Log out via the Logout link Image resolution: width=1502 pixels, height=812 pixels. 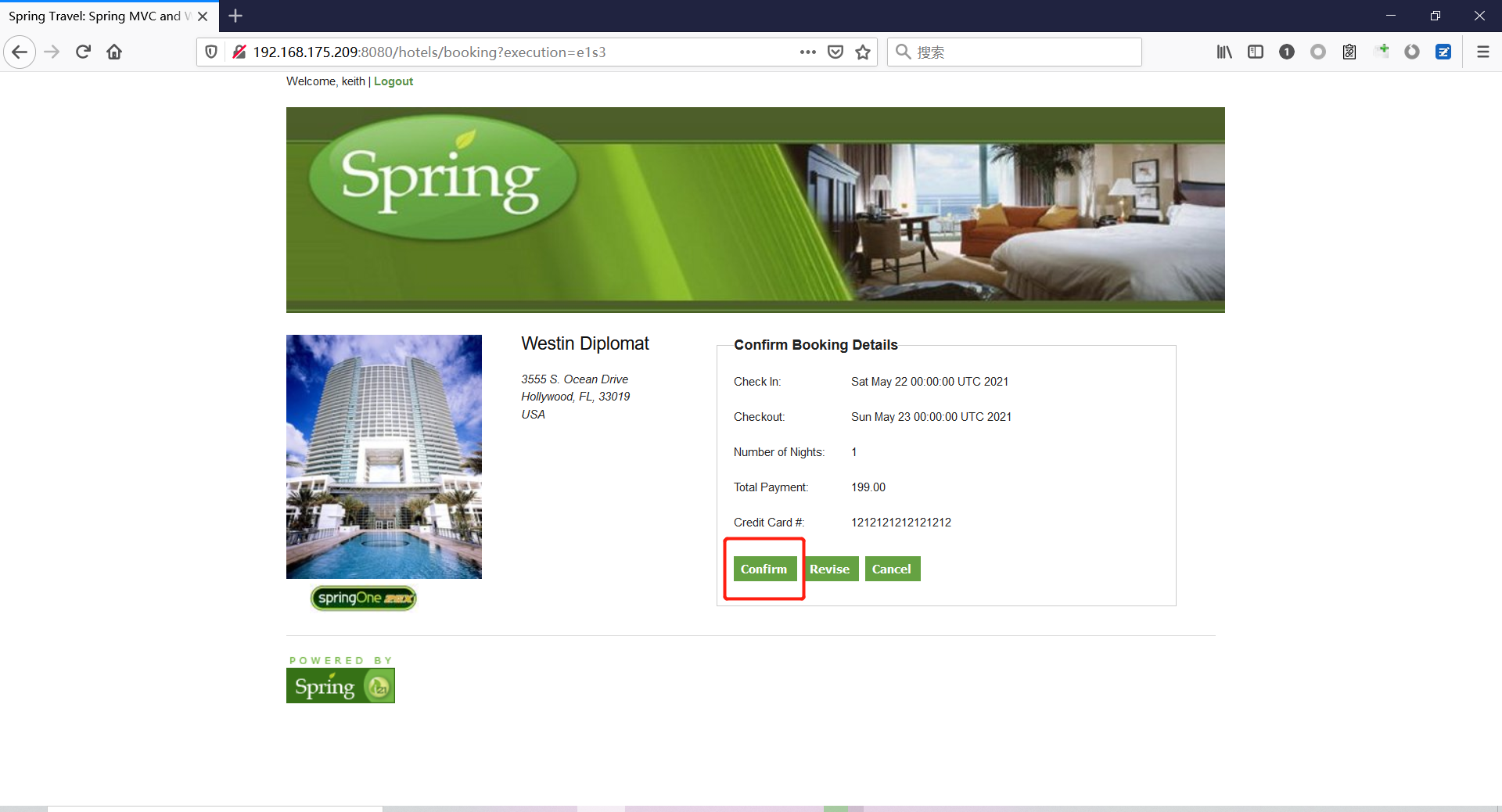pyautogui.click(x=393, y=81)
